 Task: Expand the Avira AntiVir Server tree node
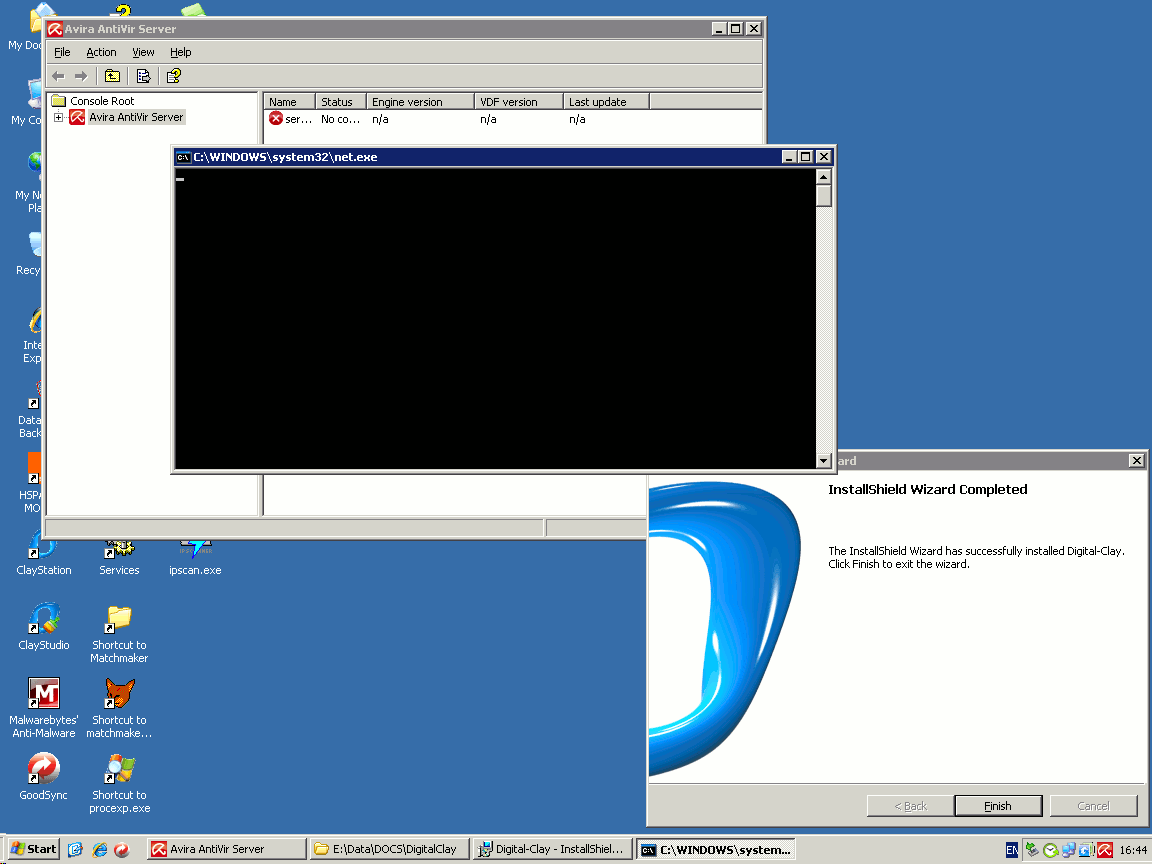coord(58,117)
